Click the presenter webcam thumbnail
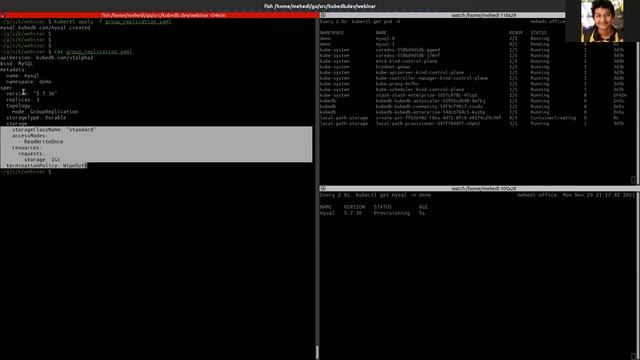The image size is (640, 360). coord(602,21)
